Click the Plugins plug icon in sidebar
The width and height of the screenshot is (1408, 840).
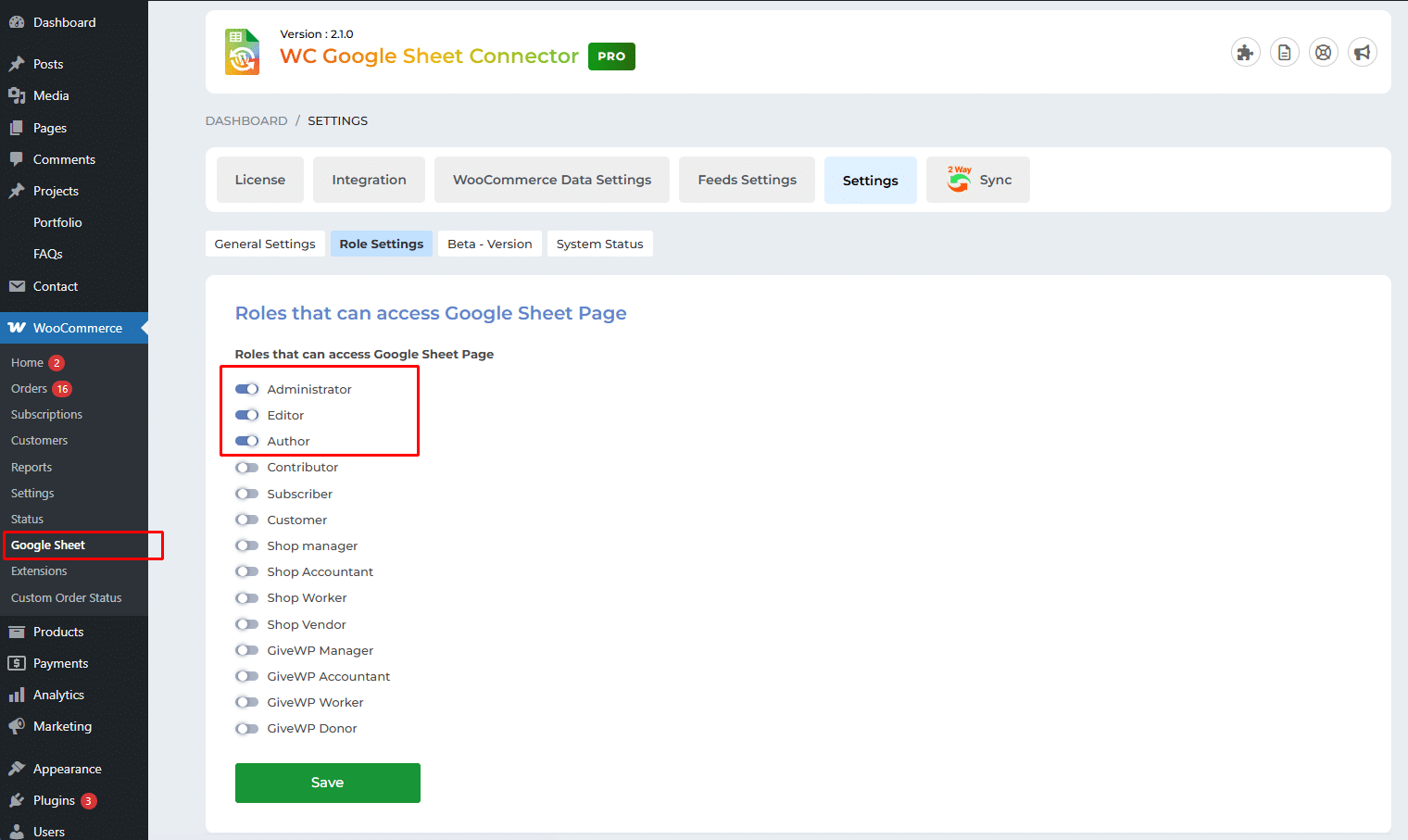[17, 800]
